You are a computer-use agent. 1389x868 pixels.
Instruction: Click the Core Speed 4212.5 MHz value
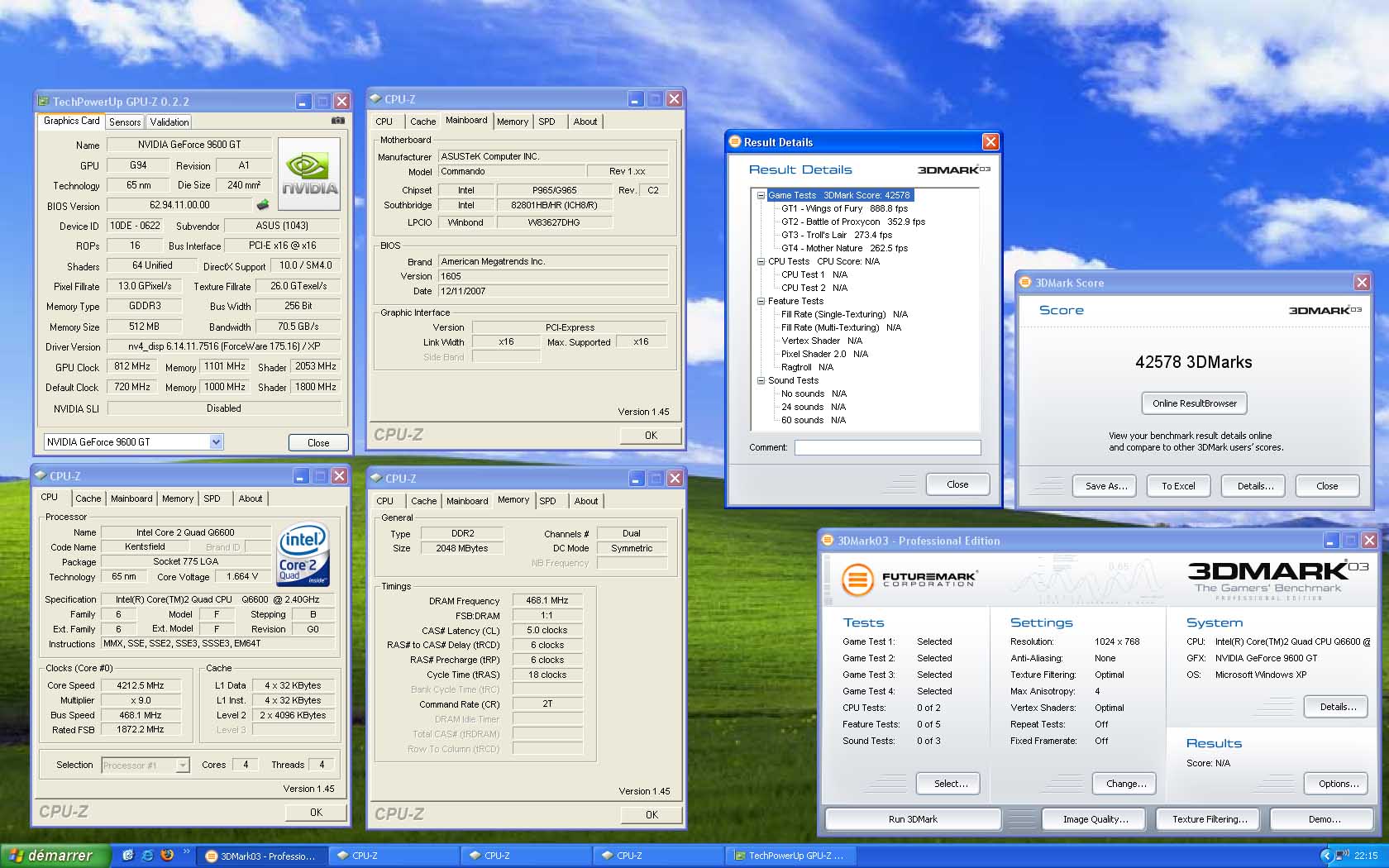141,685
